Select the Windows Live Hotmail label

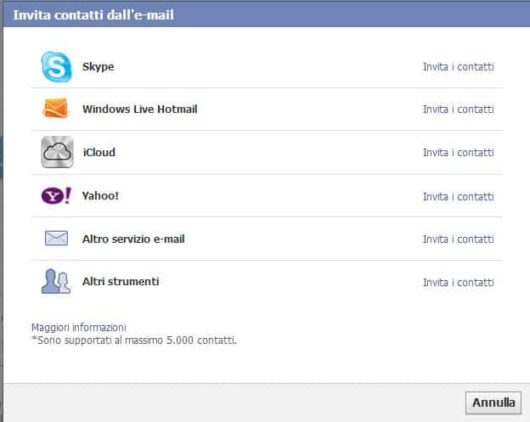(x=140, y=109)
